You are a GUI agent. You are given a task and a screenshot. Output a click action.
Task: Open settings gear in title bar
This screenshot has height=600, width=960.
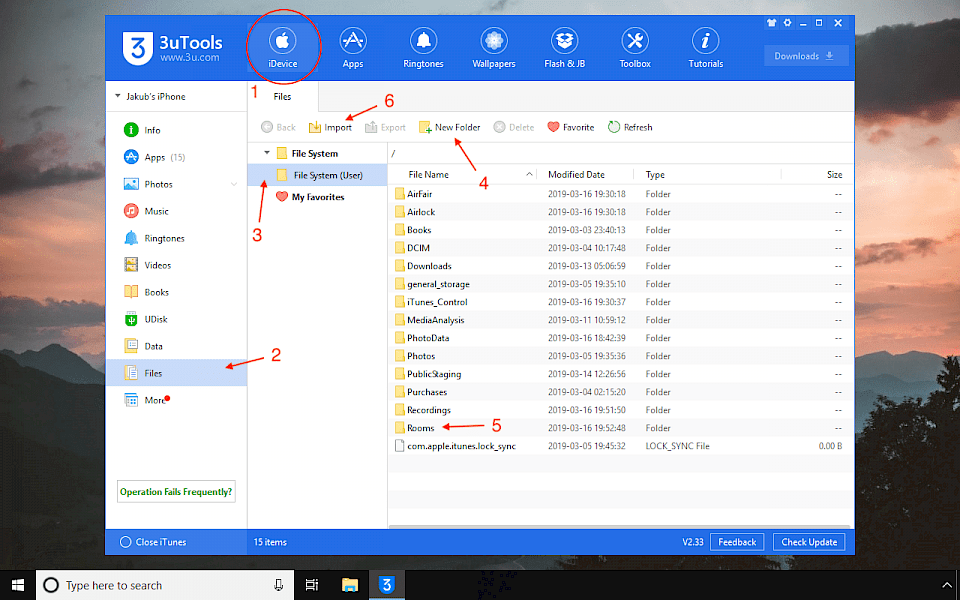click(x=787, y=23)
